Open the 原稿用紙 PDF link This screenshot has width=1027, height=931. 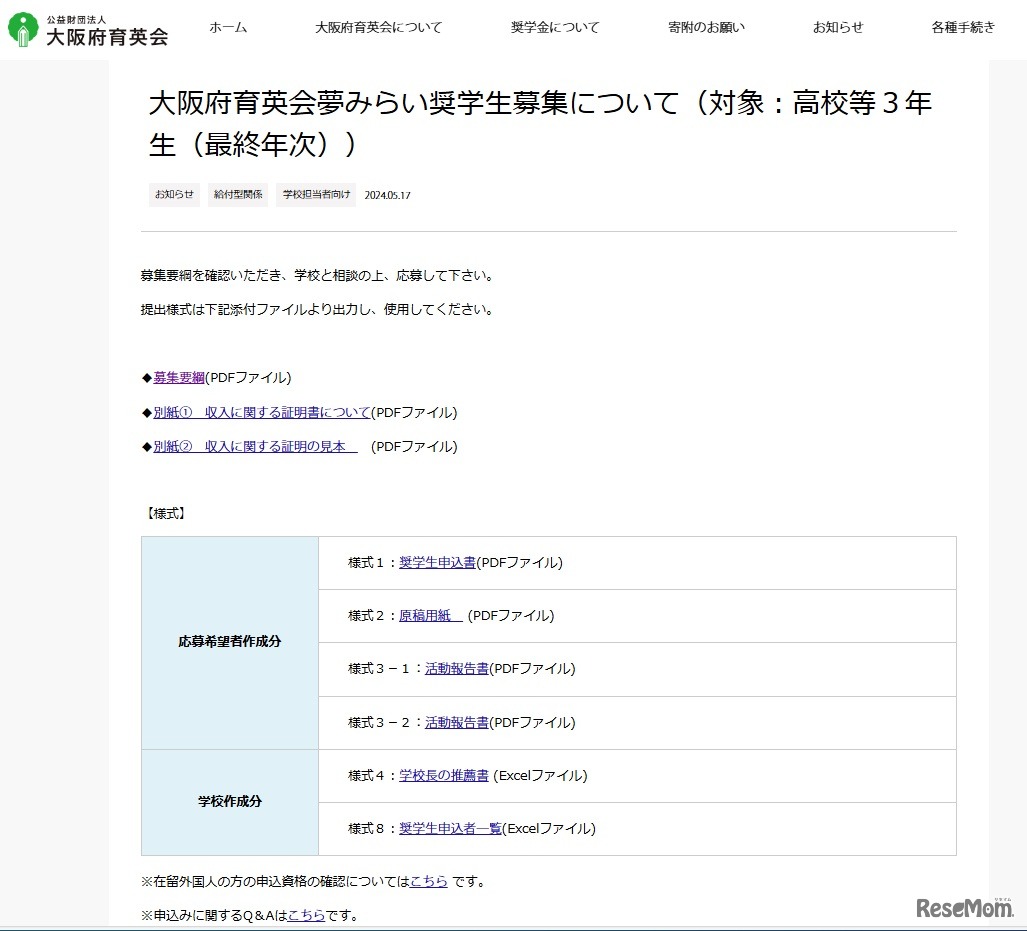(430, 616)
